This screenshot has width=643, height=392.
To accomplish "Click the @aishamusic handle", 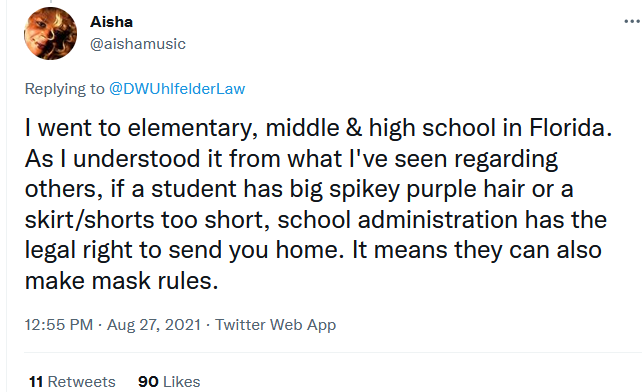I will (138, 44).
